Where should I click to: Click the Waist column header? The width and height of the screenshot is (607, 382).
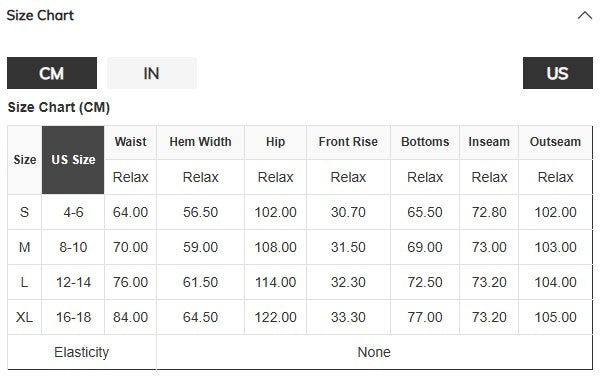[130, 142]
